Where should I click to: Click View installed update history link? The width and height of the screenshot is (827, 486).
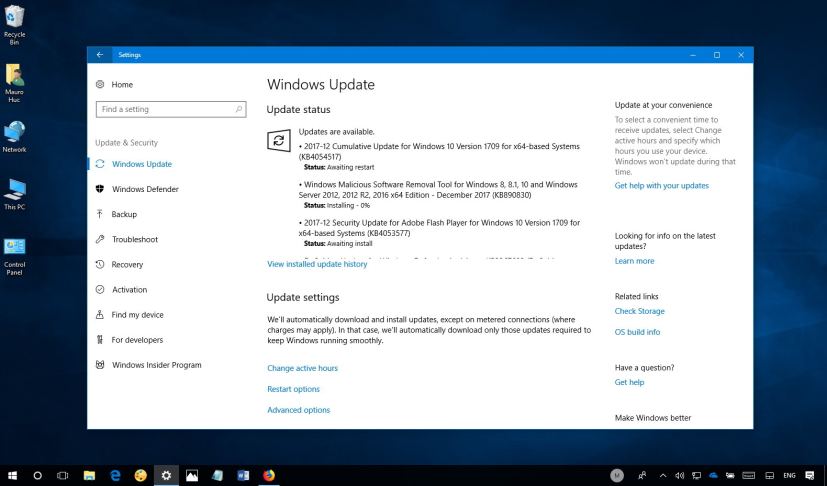(x=317, y=264)
